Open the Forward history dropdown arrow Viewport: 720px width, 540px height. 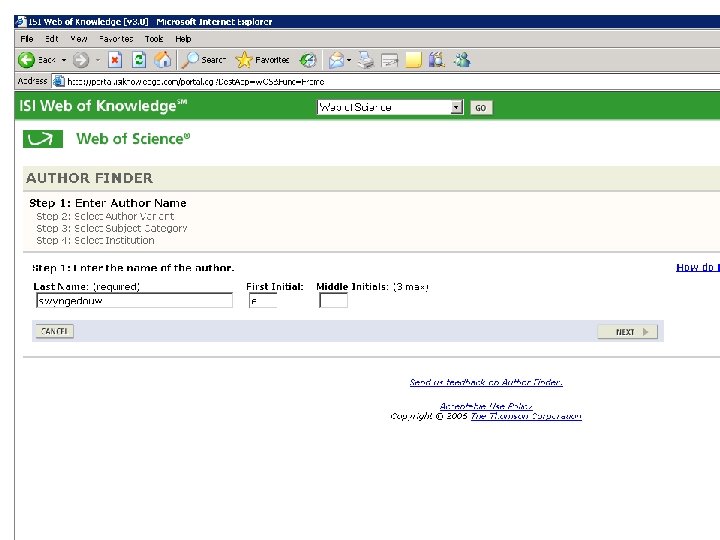[98, 60]
